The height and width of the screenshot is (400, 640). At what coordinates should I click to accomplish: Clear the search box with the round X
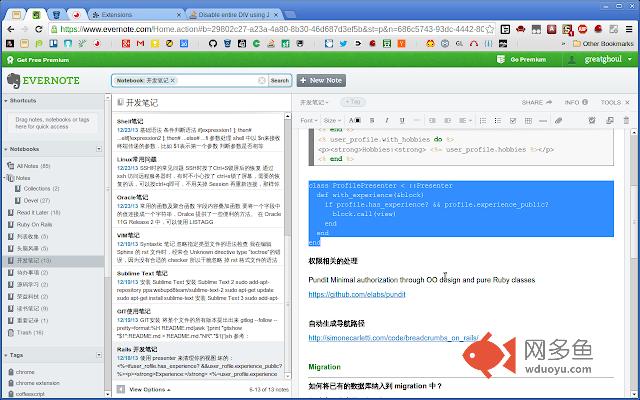click(262, 80)
